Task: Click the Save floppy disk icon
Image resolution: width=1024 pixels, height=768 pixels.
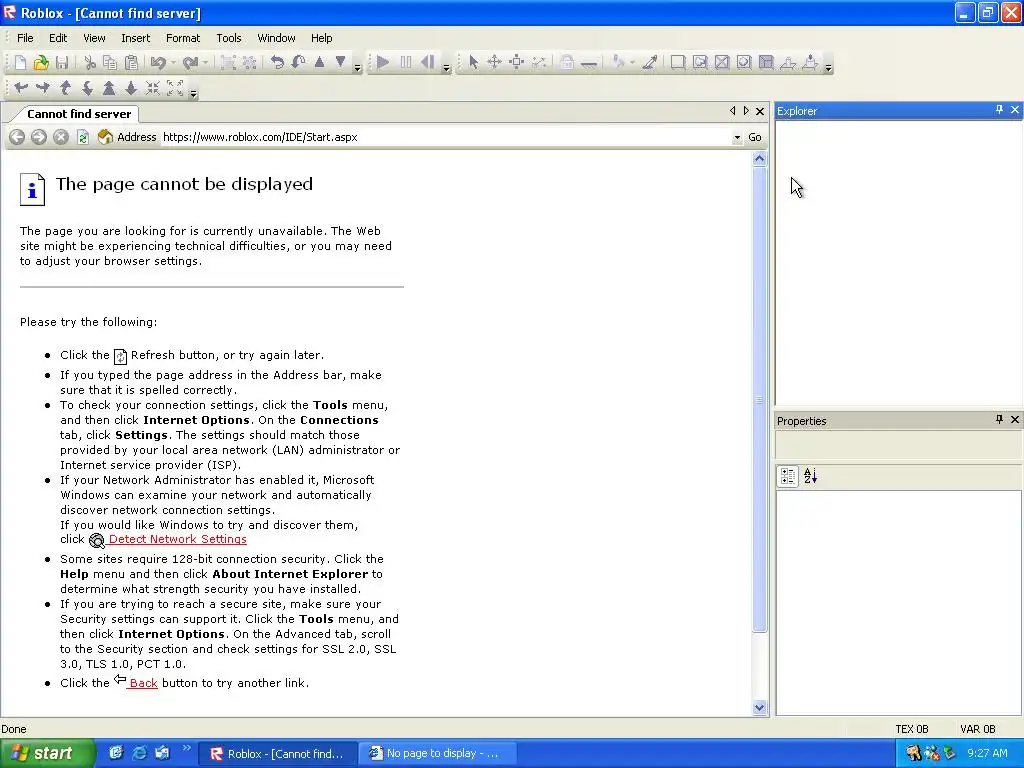Action: click(62, 63)
